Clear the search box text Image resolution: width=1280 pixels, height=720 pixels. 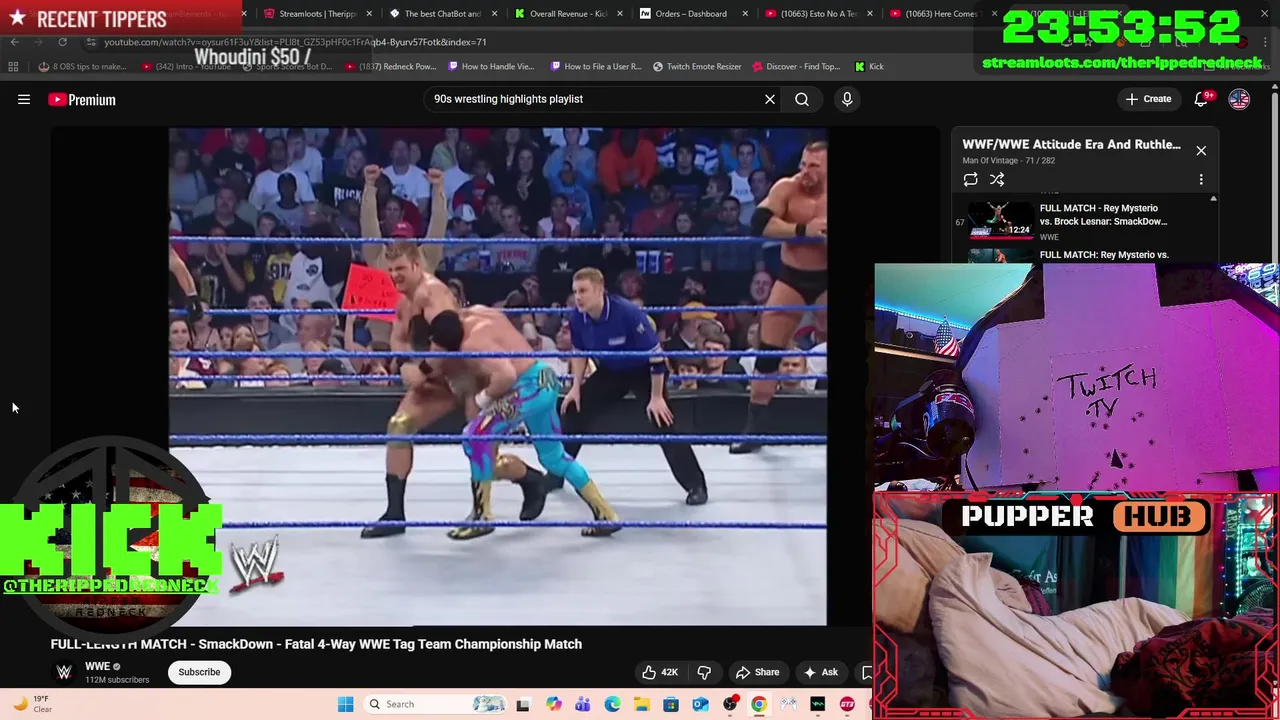tap(770, 99)
